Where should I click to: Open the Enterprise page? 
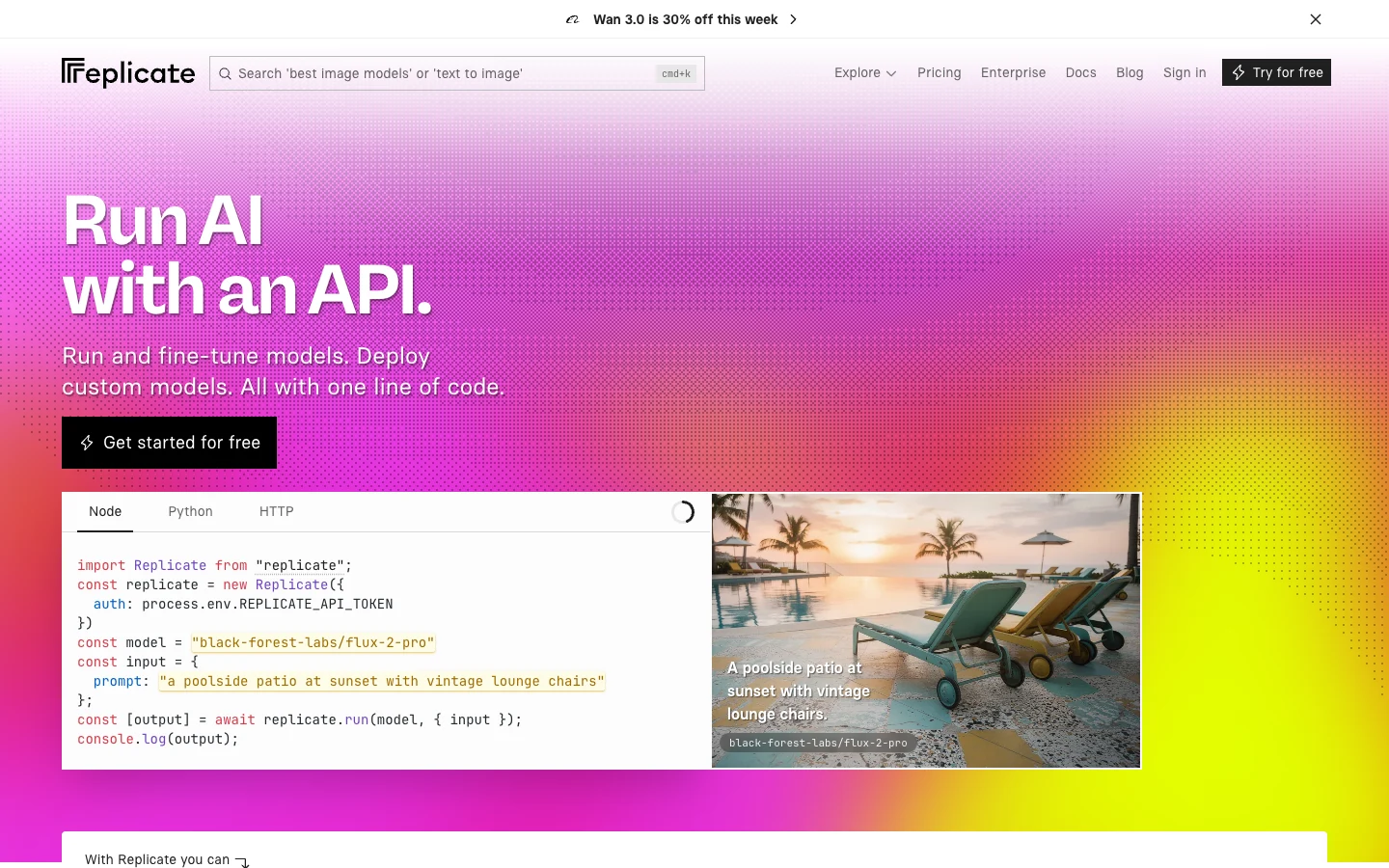1013,72
